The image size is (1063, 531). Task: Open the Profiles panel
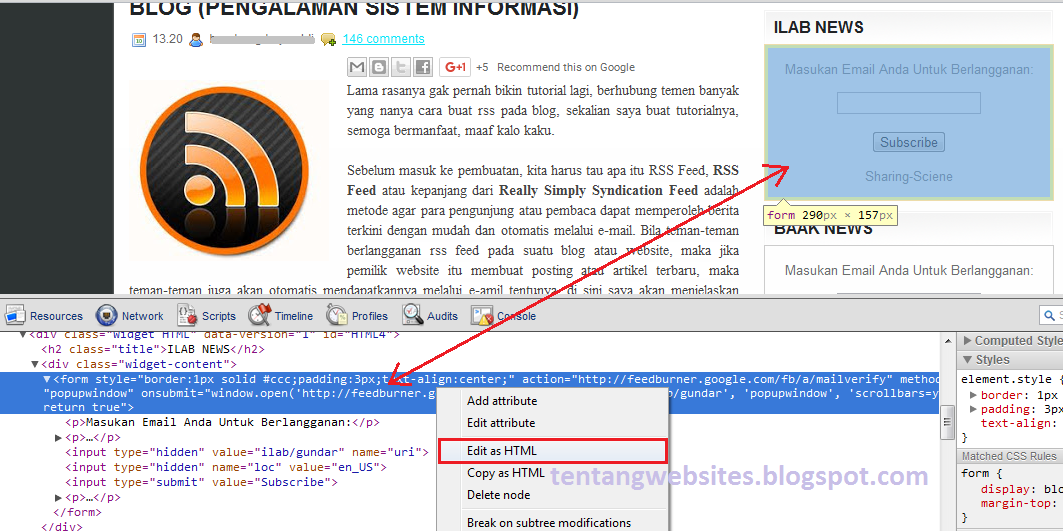(357, 315)
